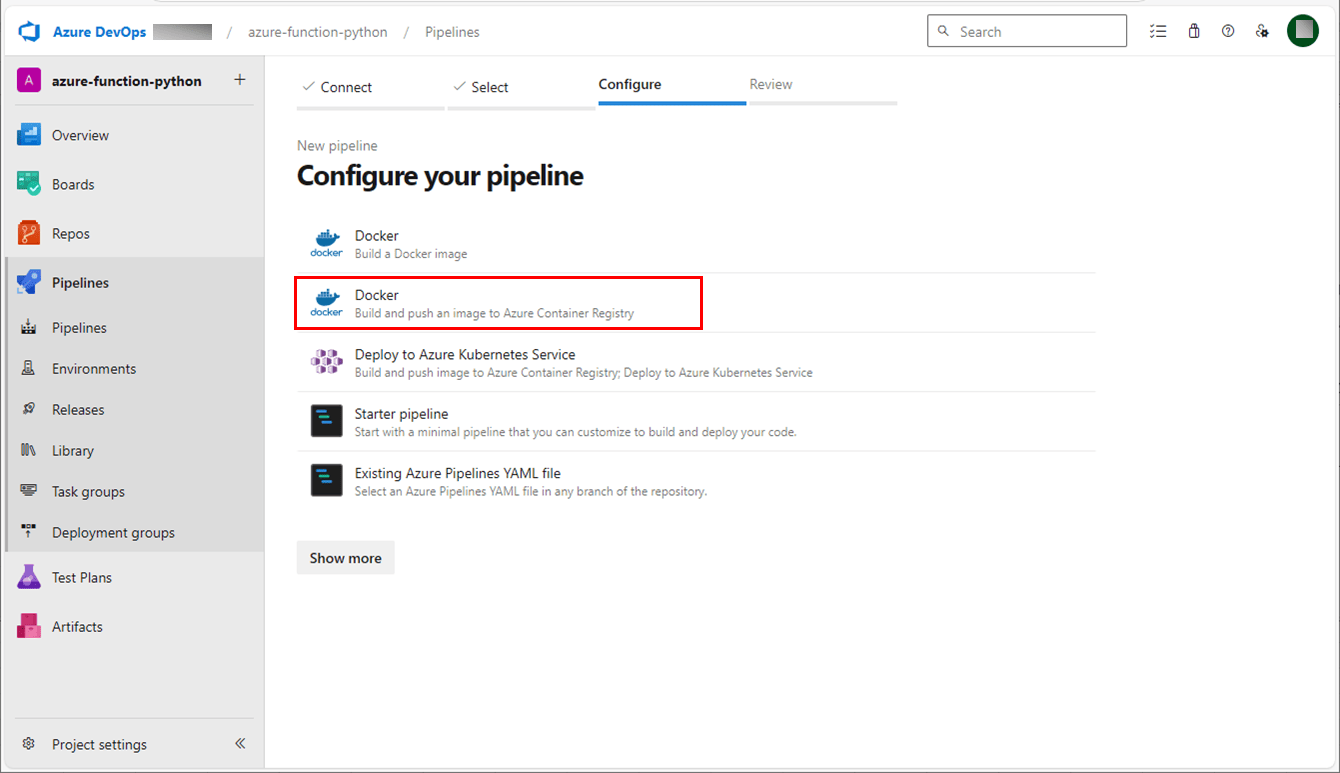This screenshot has height=773, width=1340.
Task: Open the user profile avatar
Action: [1303, 31]
